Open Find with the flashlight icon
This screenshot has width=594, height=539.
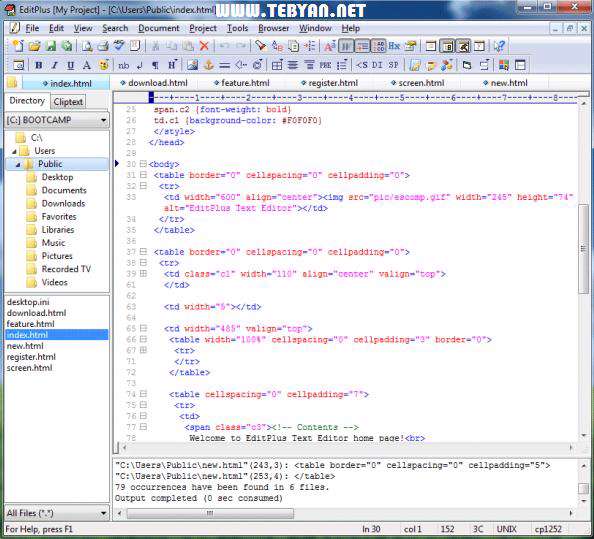(x=261, y=46)
